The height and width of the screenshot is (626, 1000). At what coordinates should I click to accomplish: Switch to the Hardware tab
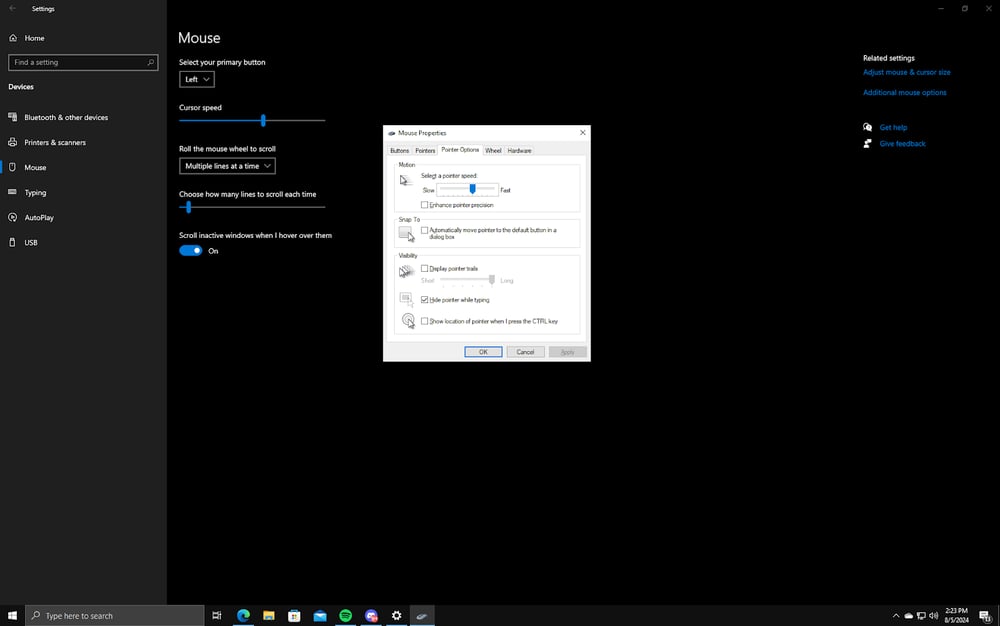(519, 150)
